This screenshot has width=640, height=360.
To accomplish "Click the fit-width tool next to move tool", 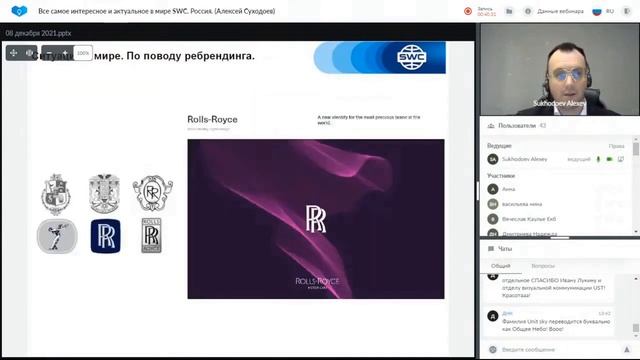I will pos(29,53).
